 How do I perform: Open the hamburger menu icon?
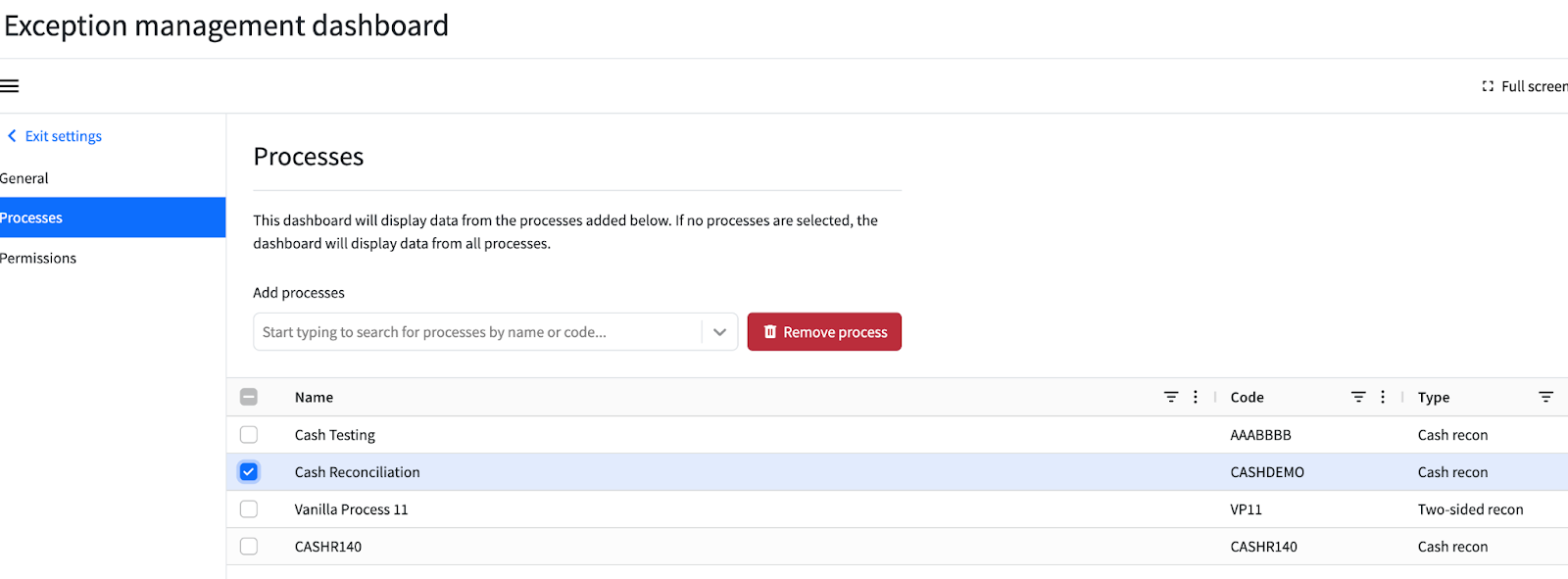click(10, 86)
